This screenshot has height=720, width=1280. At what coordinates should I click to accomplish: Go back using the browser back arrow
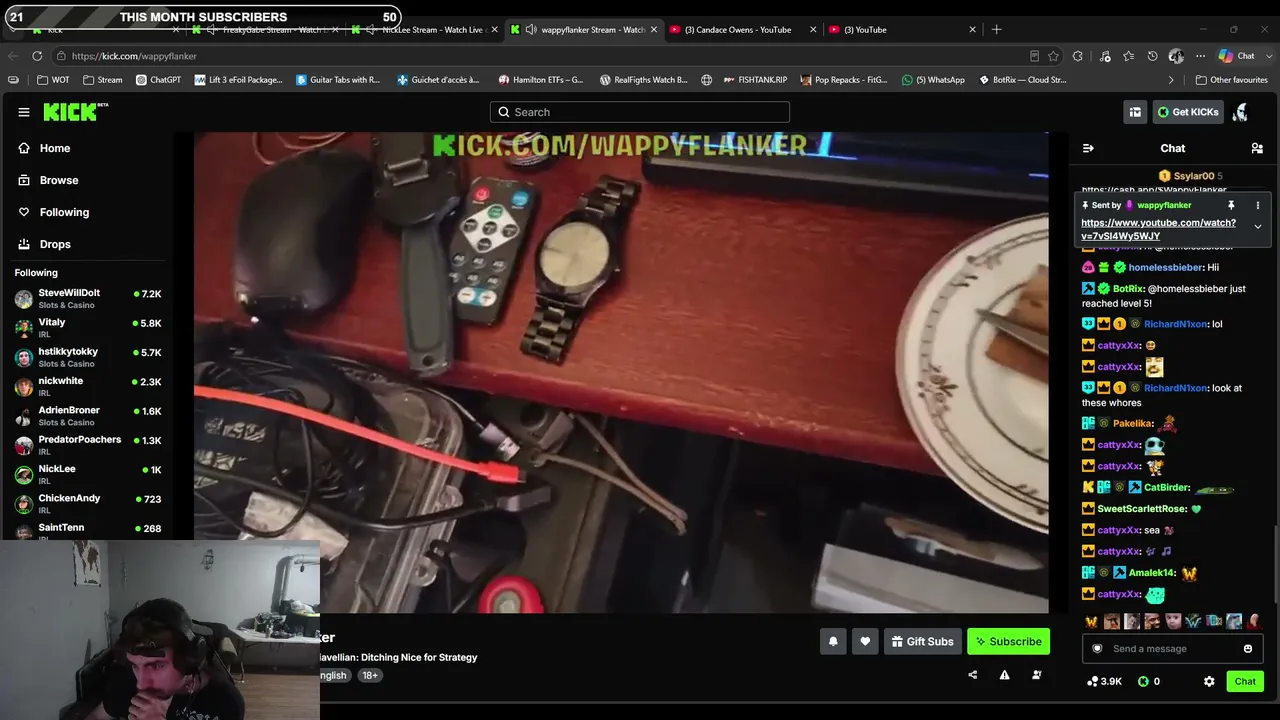point(11,56)
